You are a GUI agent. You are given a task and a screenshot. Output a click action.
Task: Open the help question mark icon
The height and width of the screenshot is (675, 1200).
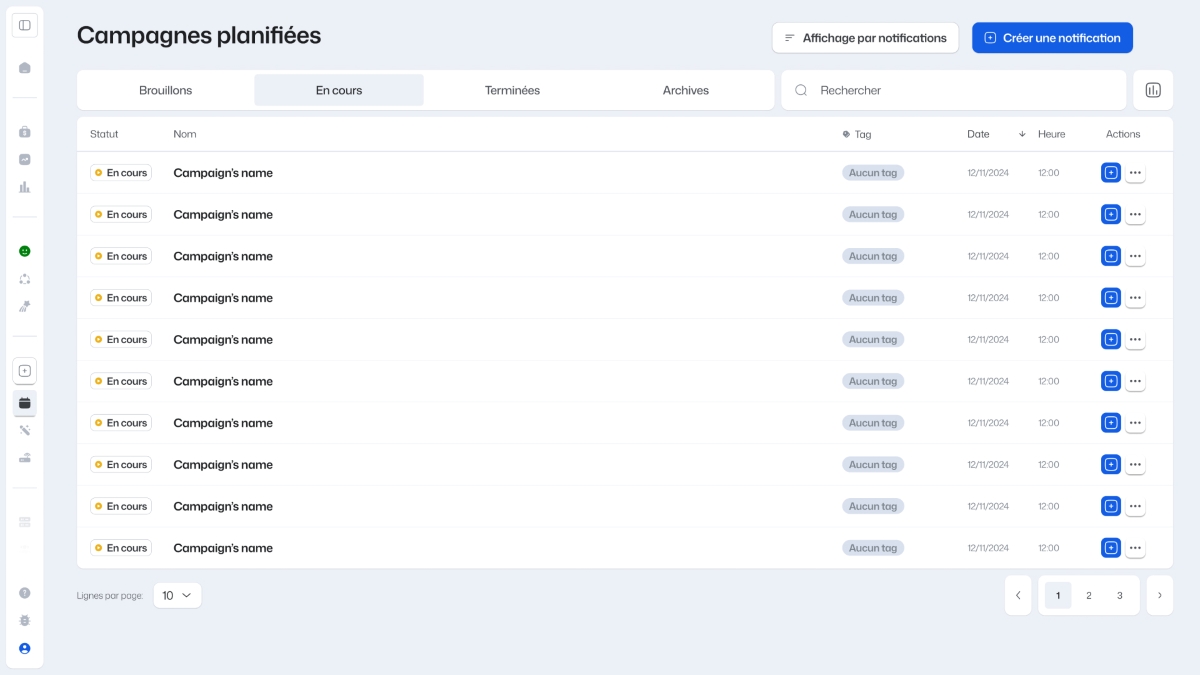point(25,593)
